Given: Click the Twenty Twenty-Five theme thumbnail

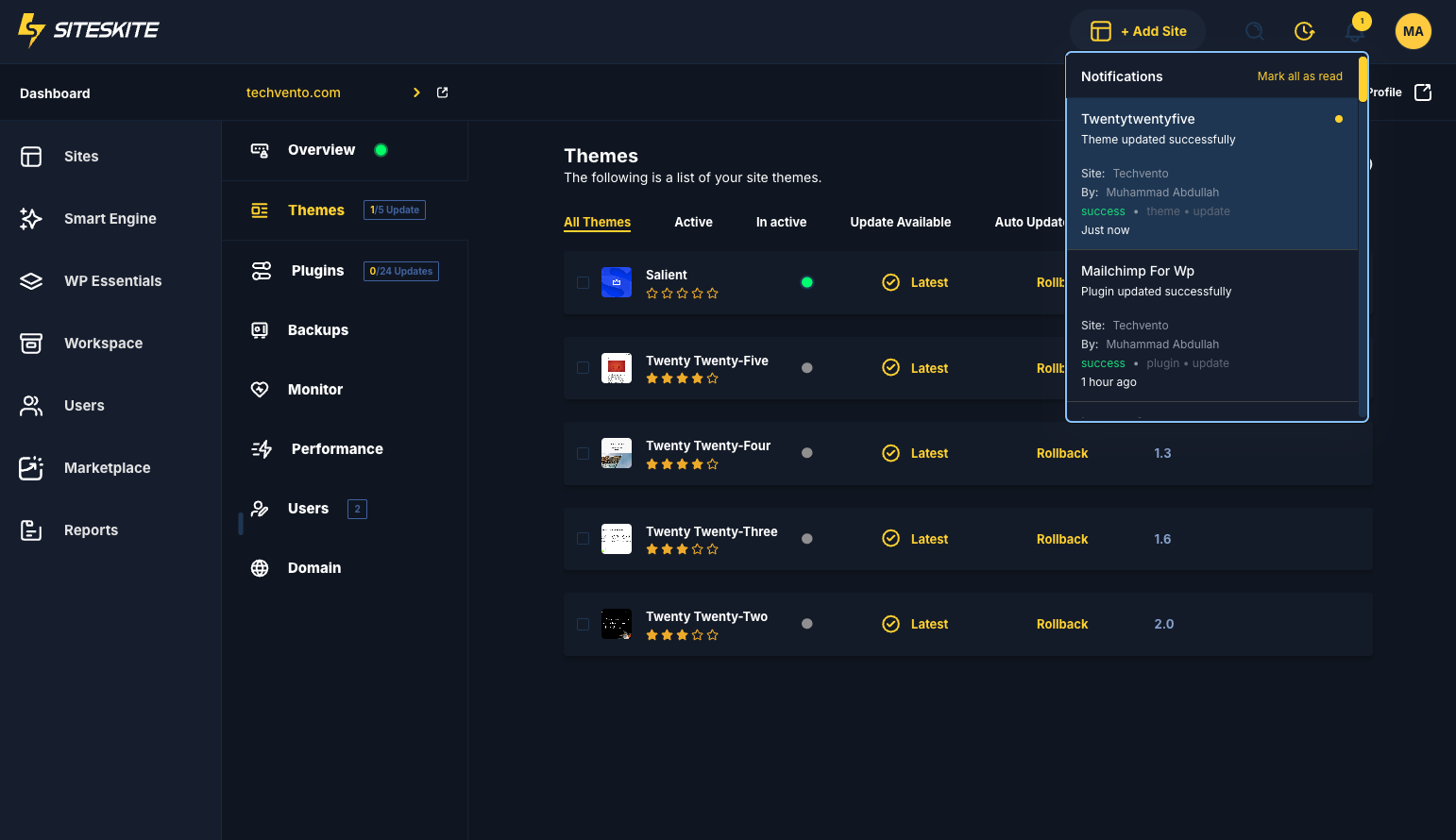Looking at the screenshot, I should coord(617,368).
